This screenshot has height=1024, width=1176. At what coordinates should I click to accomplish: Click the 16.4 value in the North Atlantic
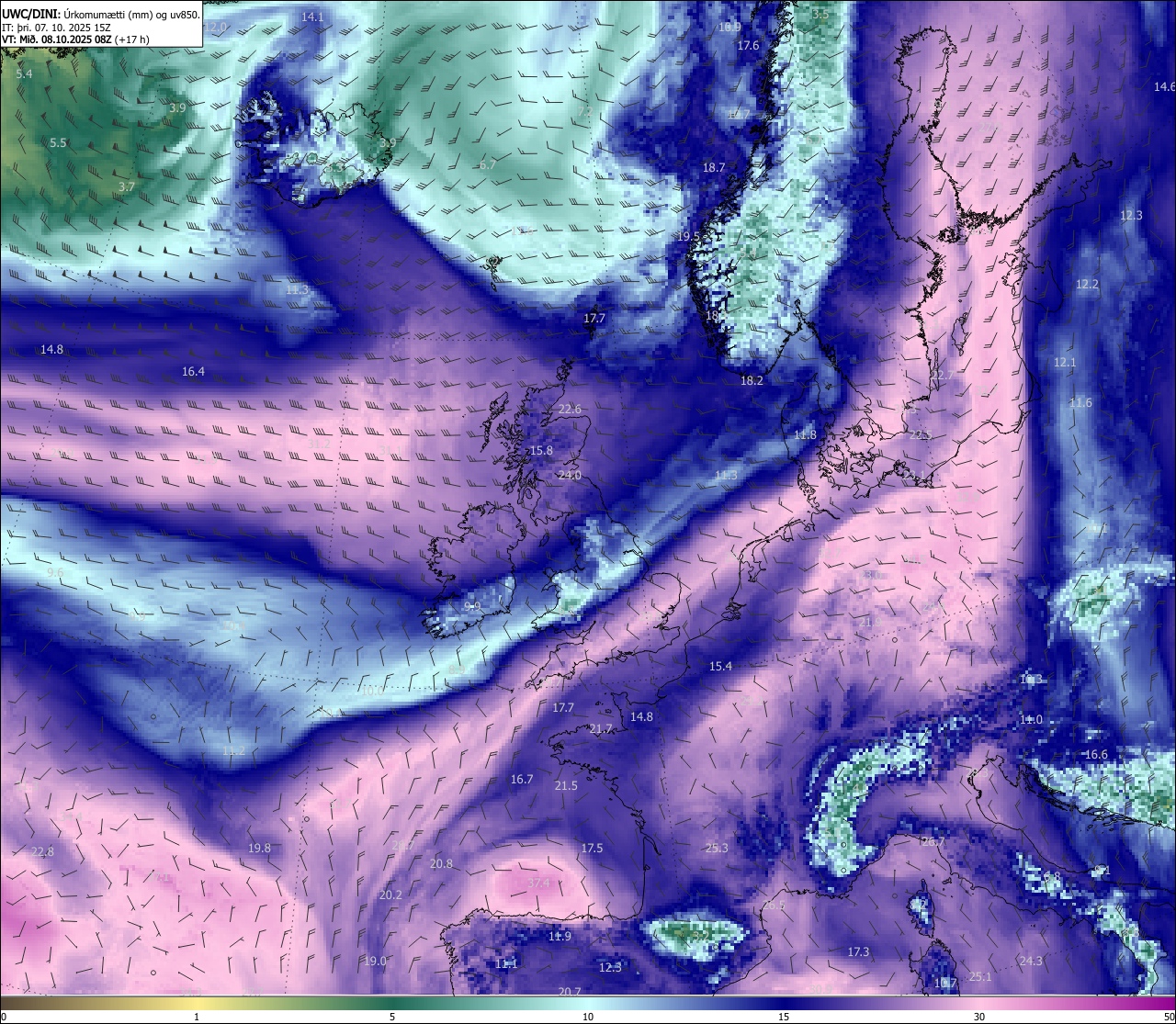(193, 371)
